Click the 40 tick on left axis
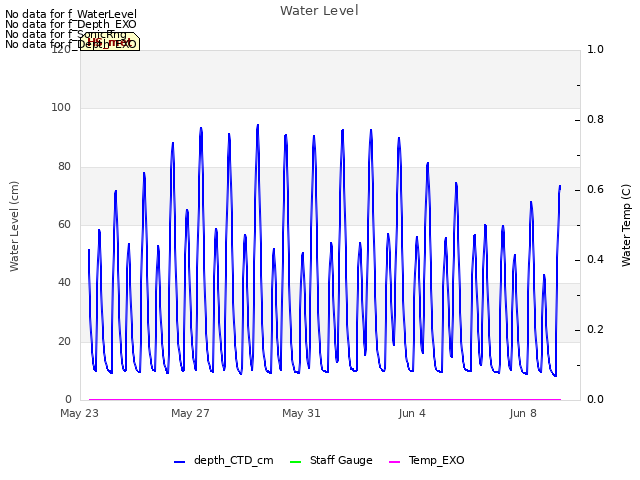Image resolution: width=640 pixels, height=480 pixels. click(64, 282)
